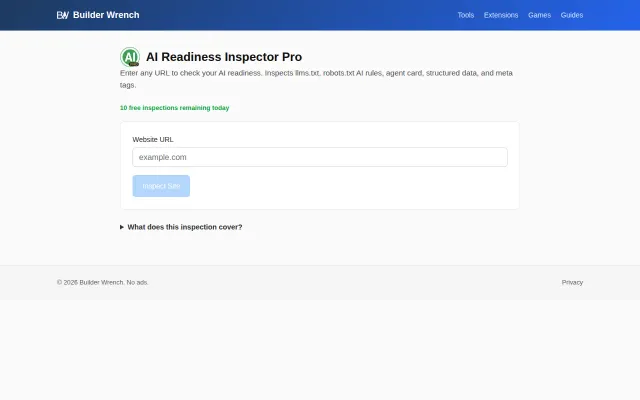The width and height of the screenshot is (640, 400).
Task: Open the Privacy footer link
Action: [x=572, y=282]
